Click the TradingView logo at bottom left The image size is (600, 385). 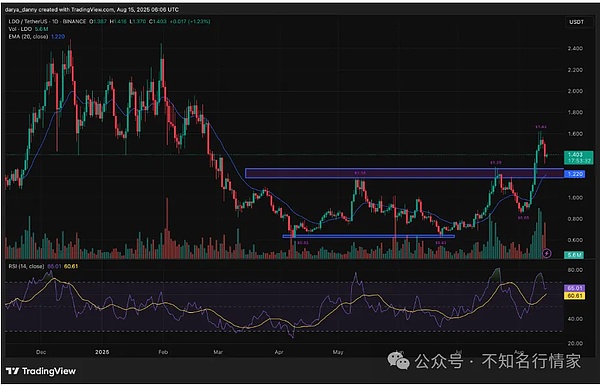[x=41, y=371]
